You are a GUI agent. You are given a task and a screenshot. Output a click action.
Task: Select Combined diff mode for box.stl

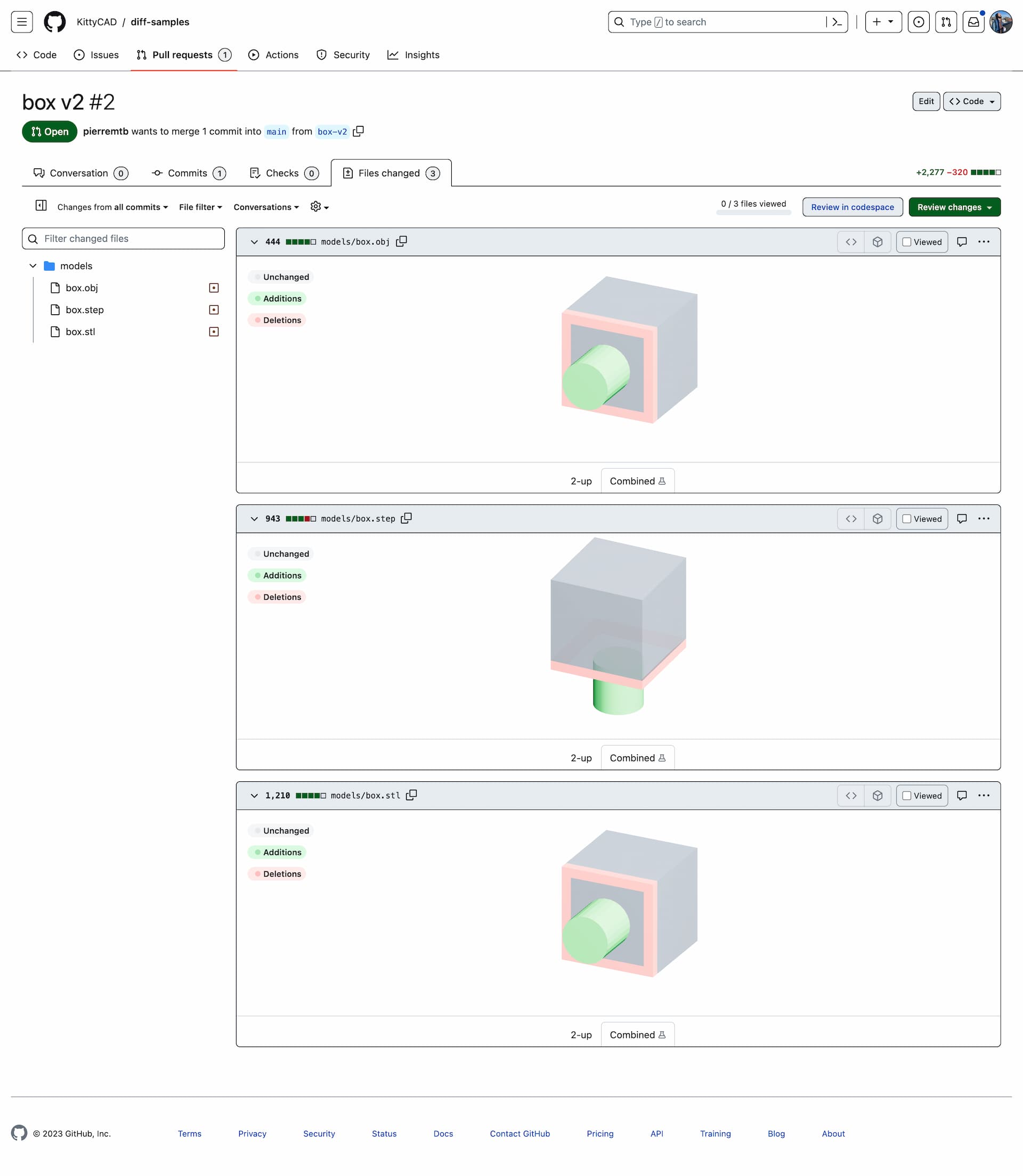click(x=637, y=1034)
